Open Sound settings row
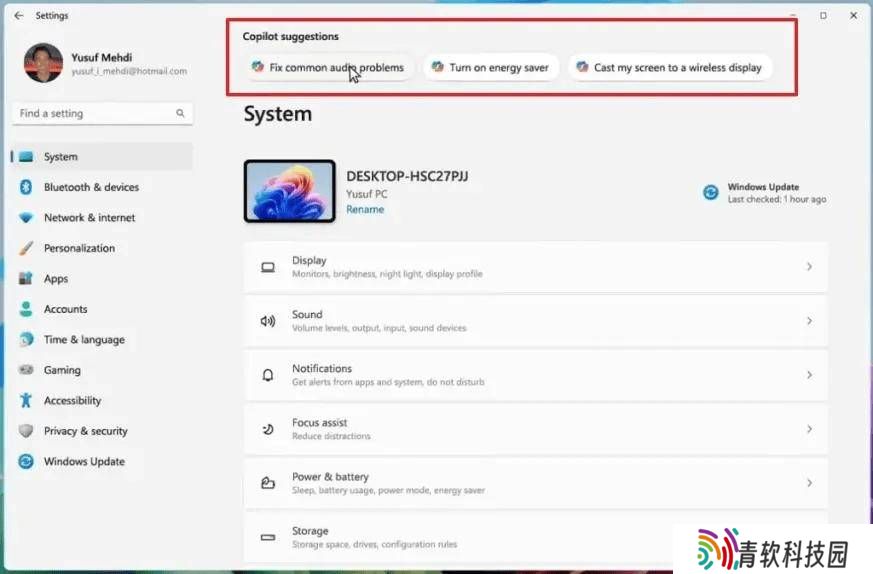873x574 pixels. (536, 321)
